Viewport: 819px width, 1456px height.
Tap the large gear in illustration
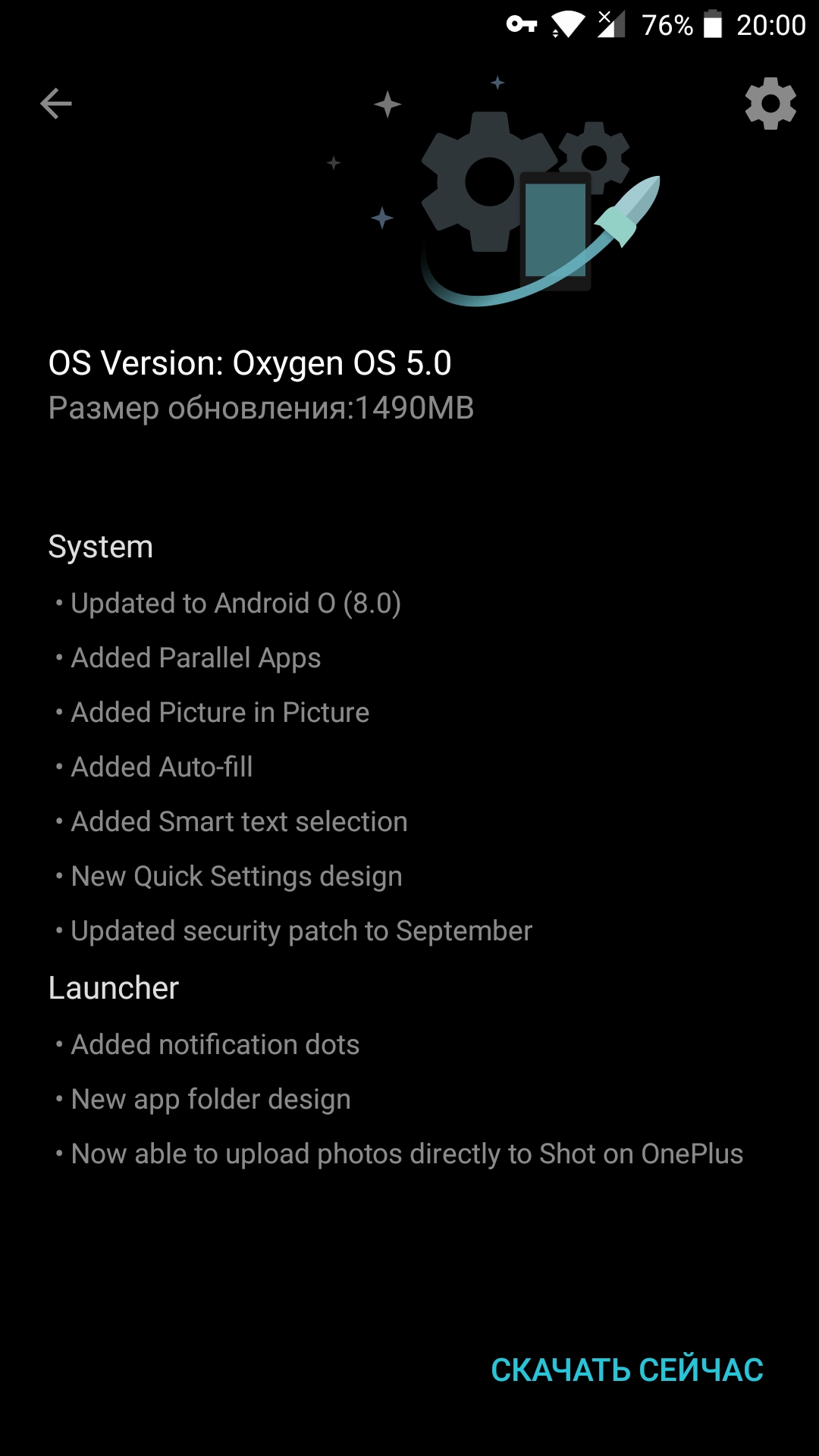(489, 181)
